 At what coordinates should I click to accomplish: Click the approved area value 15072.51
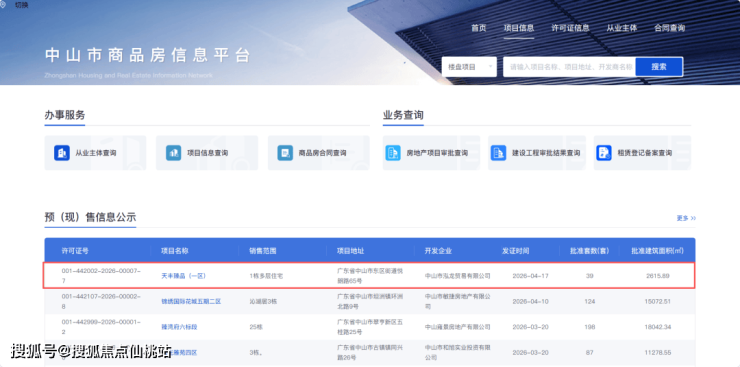coord(658,301)
